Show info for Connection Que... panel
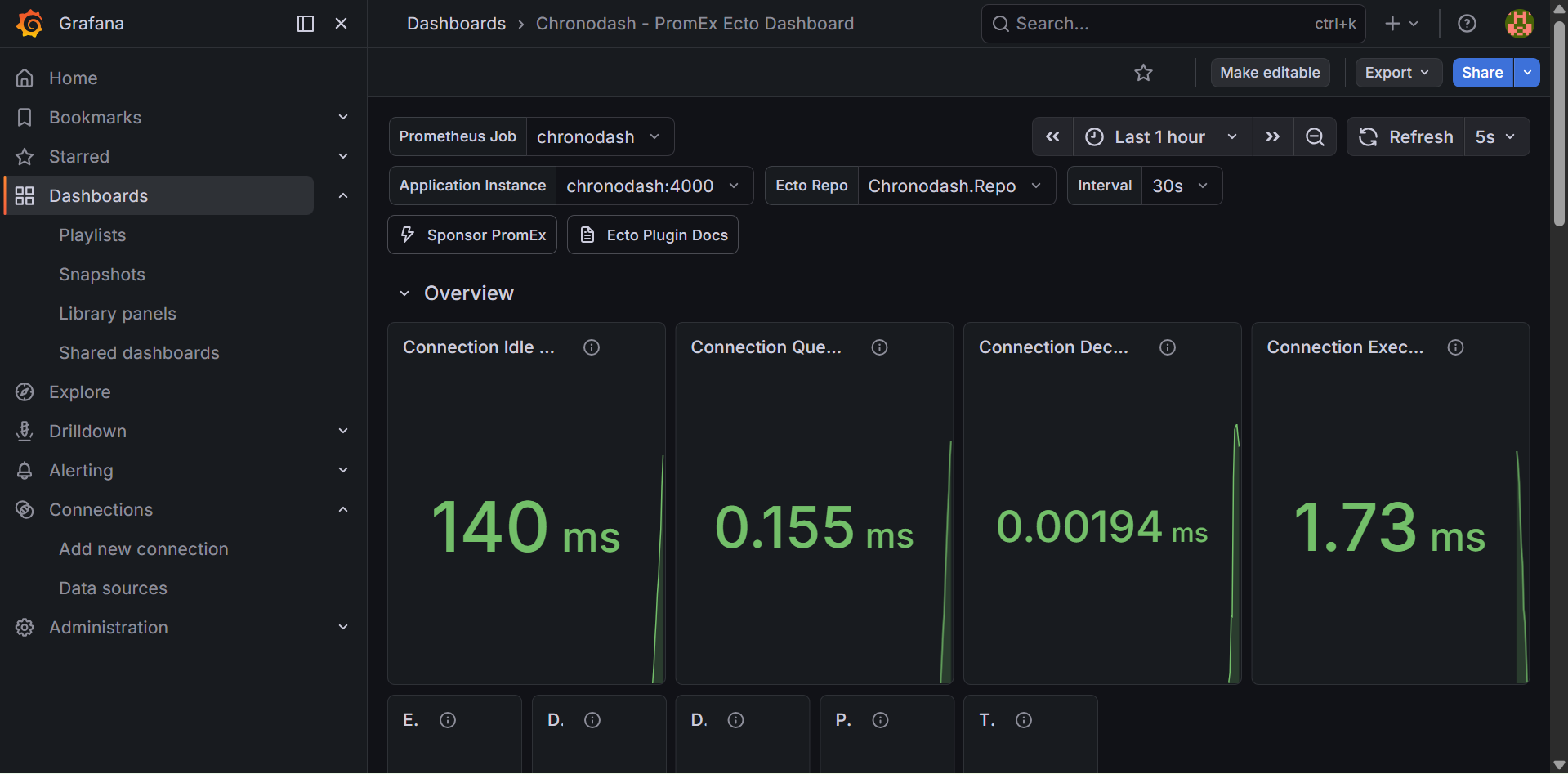 point(880,347)
